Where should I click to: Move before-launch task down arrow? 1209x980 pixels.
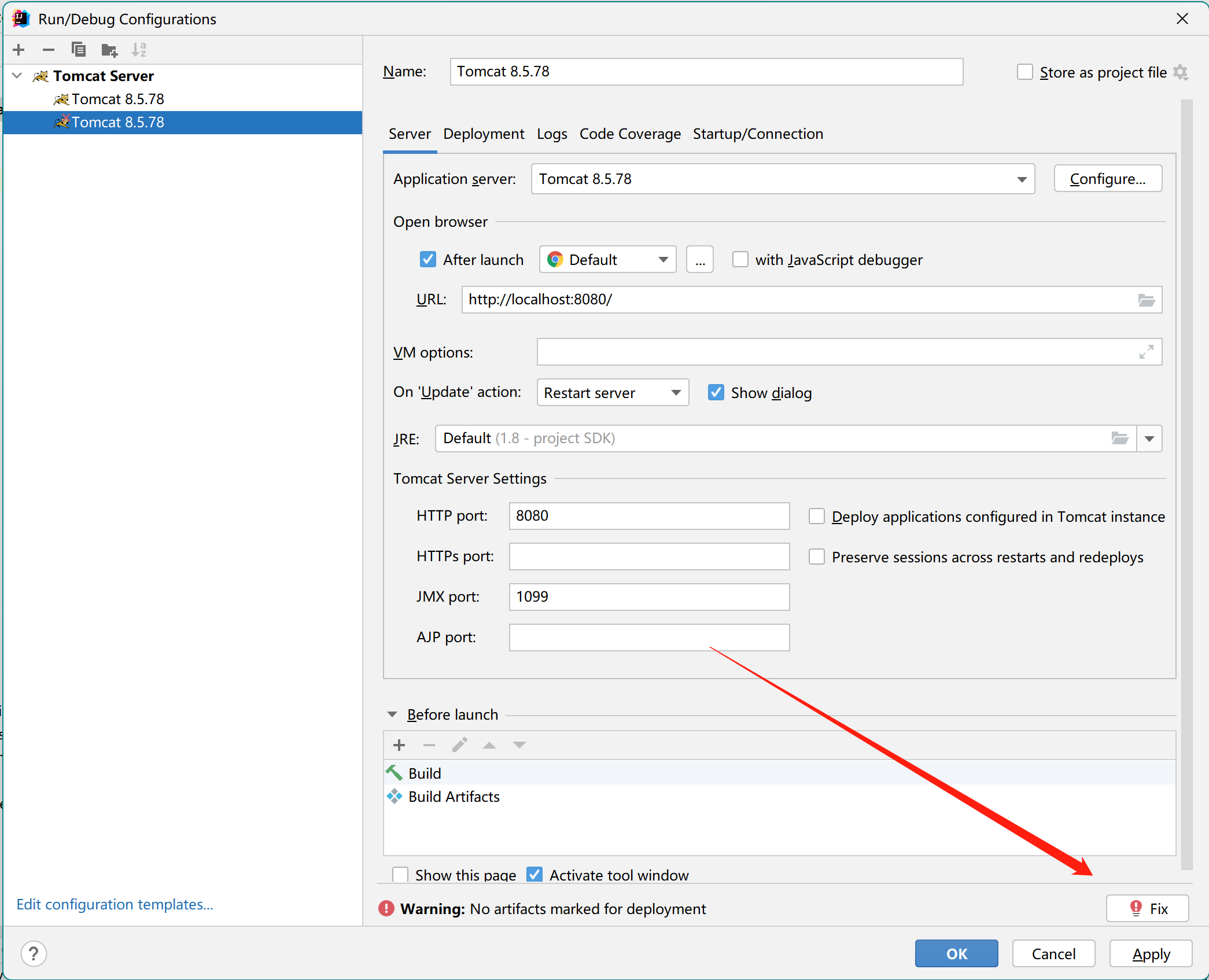point(519,745)
